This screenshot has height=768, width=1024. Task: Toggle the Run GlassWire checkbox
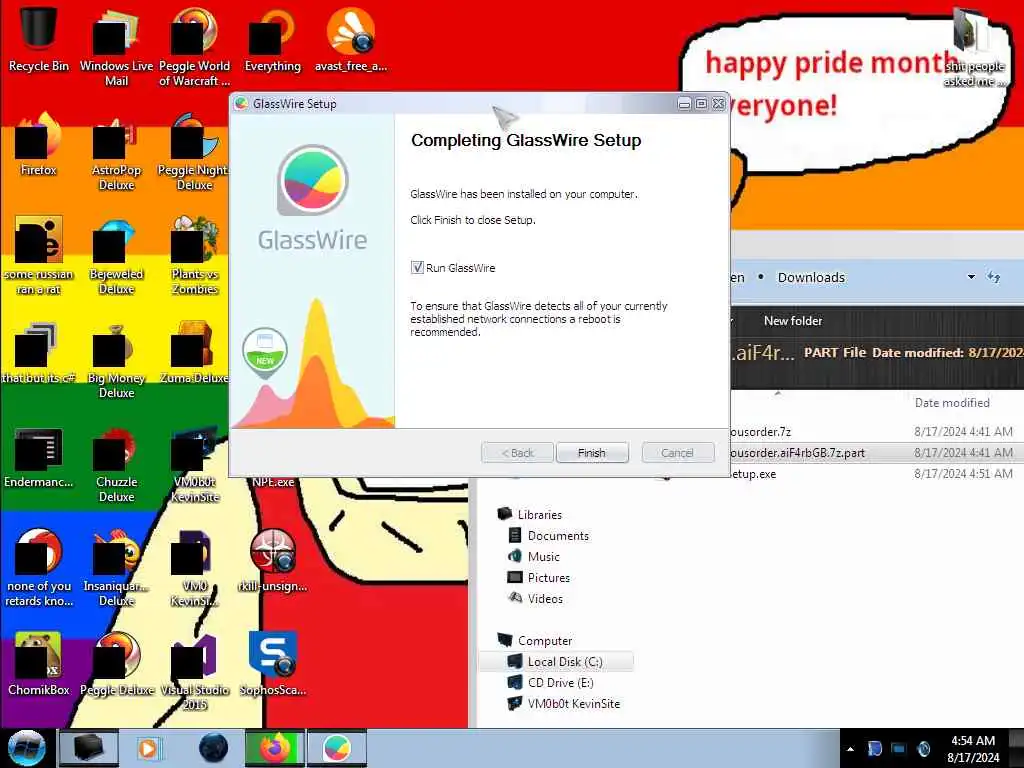tap(417, 267)
